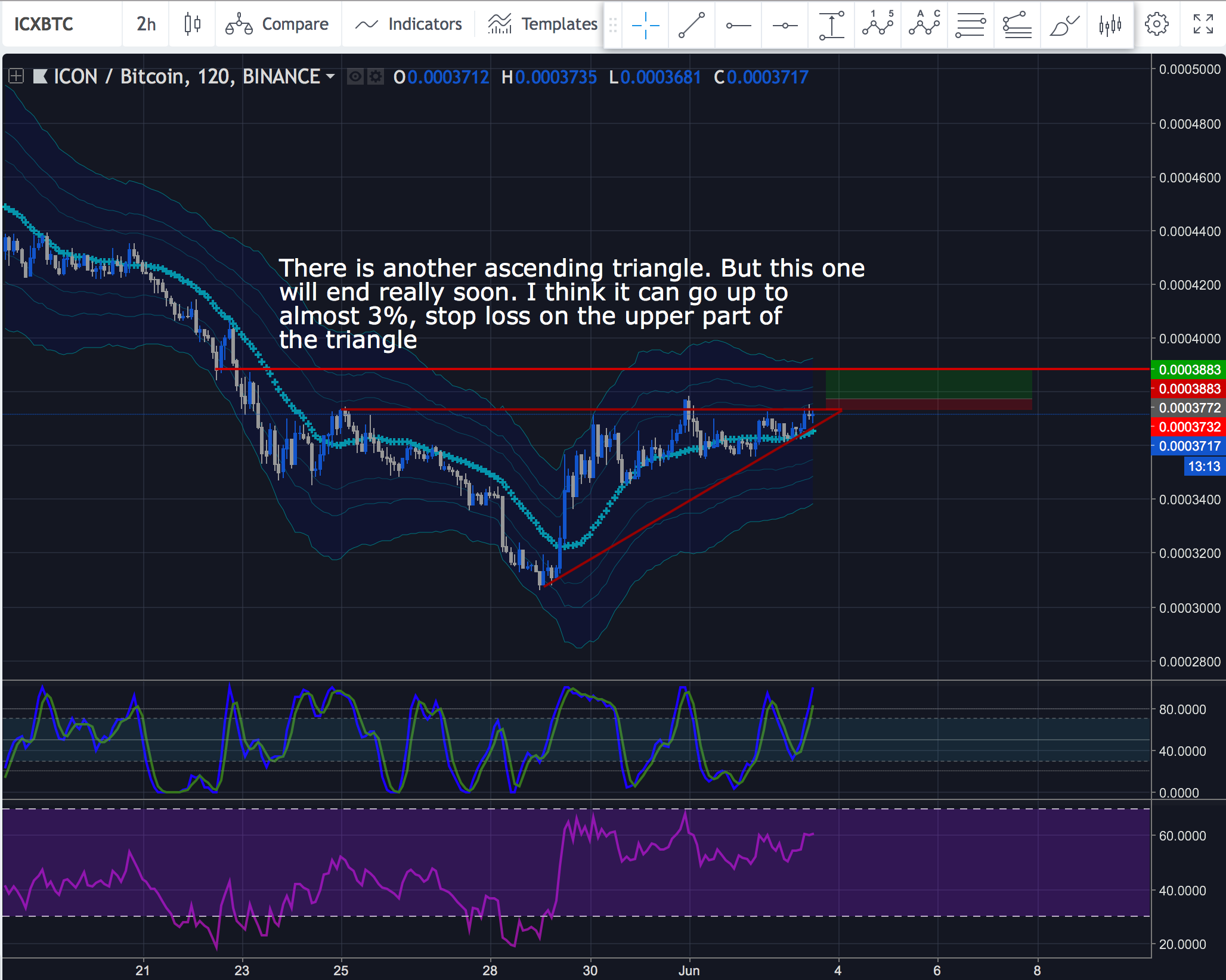Viewport: 1226px width, 980px height.
Task: Open the Indicators menu
Action: [x=408, y=24]
